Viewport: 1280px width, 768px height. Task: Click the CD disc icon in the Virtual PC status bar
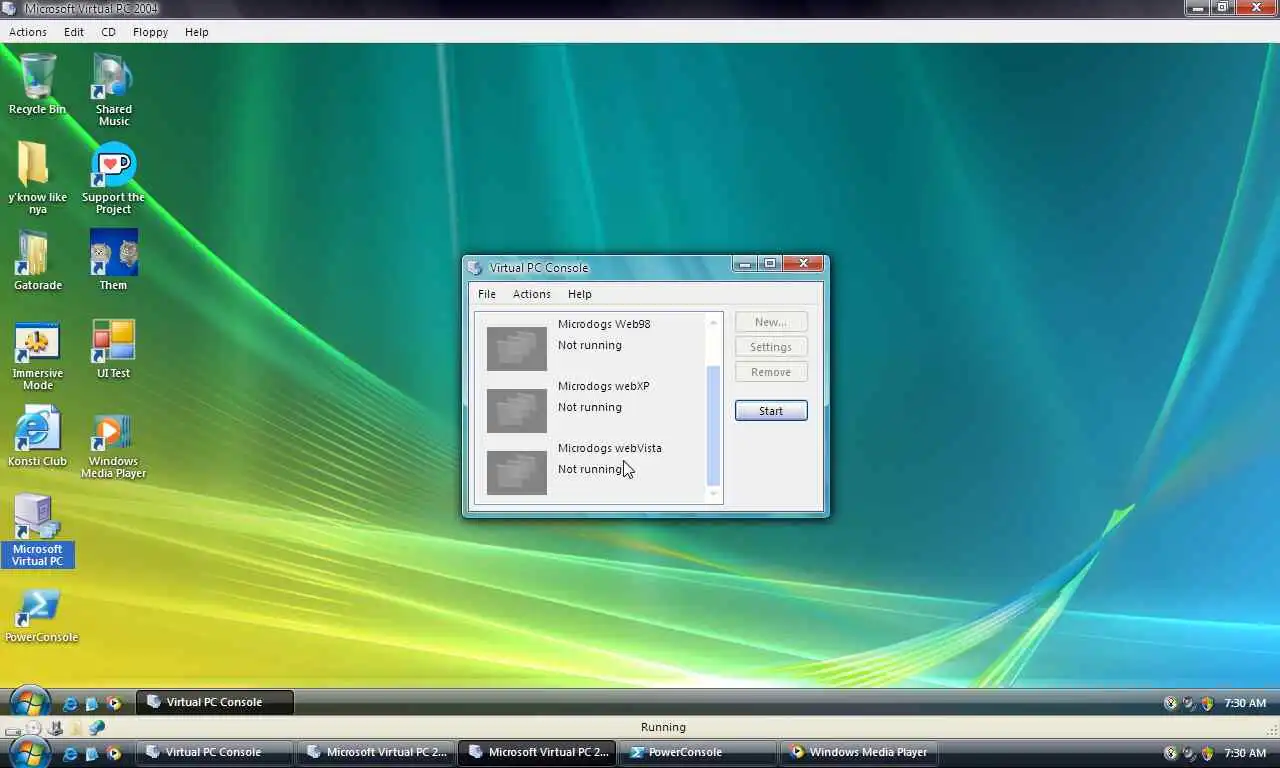coord(34,728)
